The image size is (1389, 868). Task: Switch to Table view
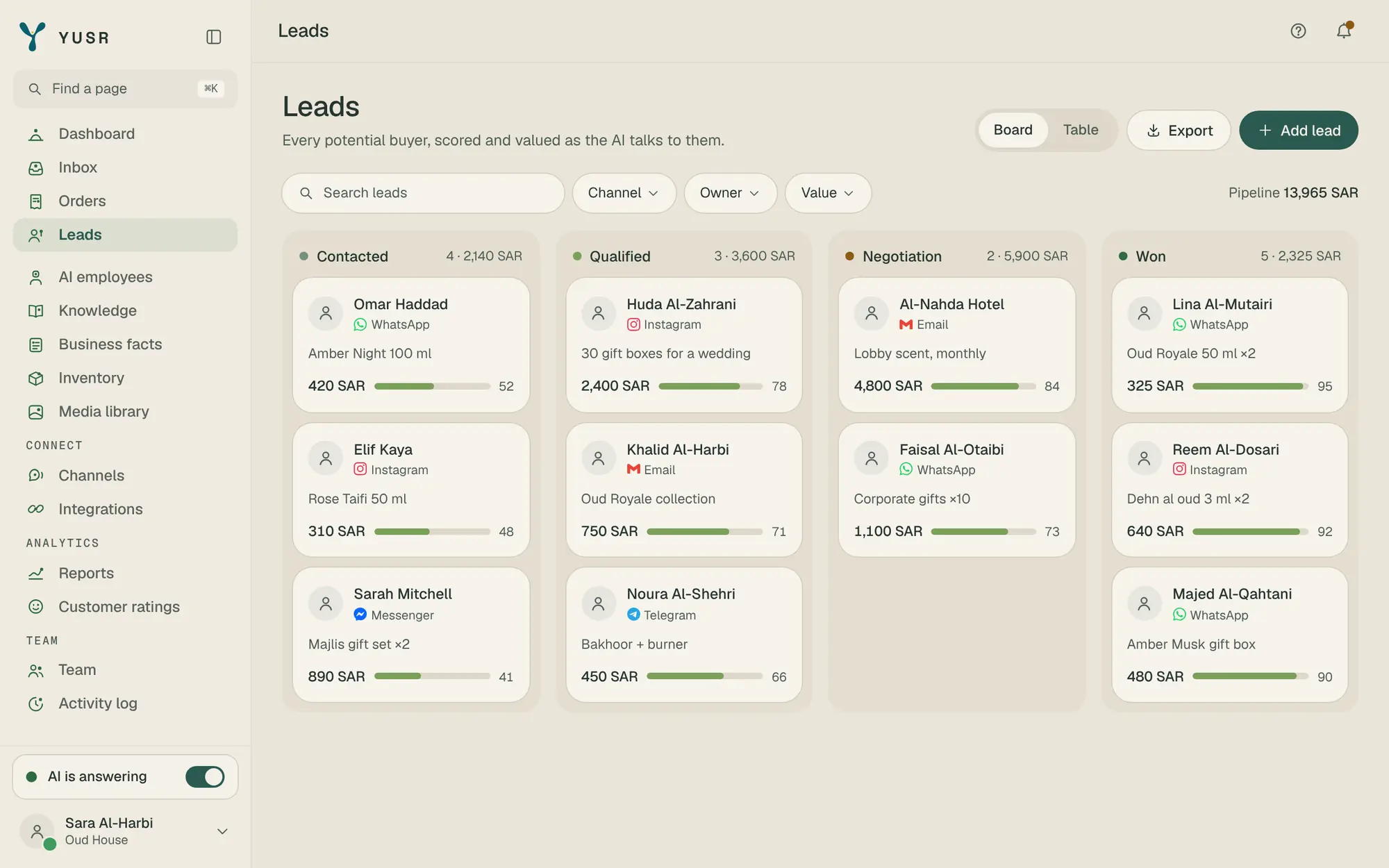click(1081, 131)
